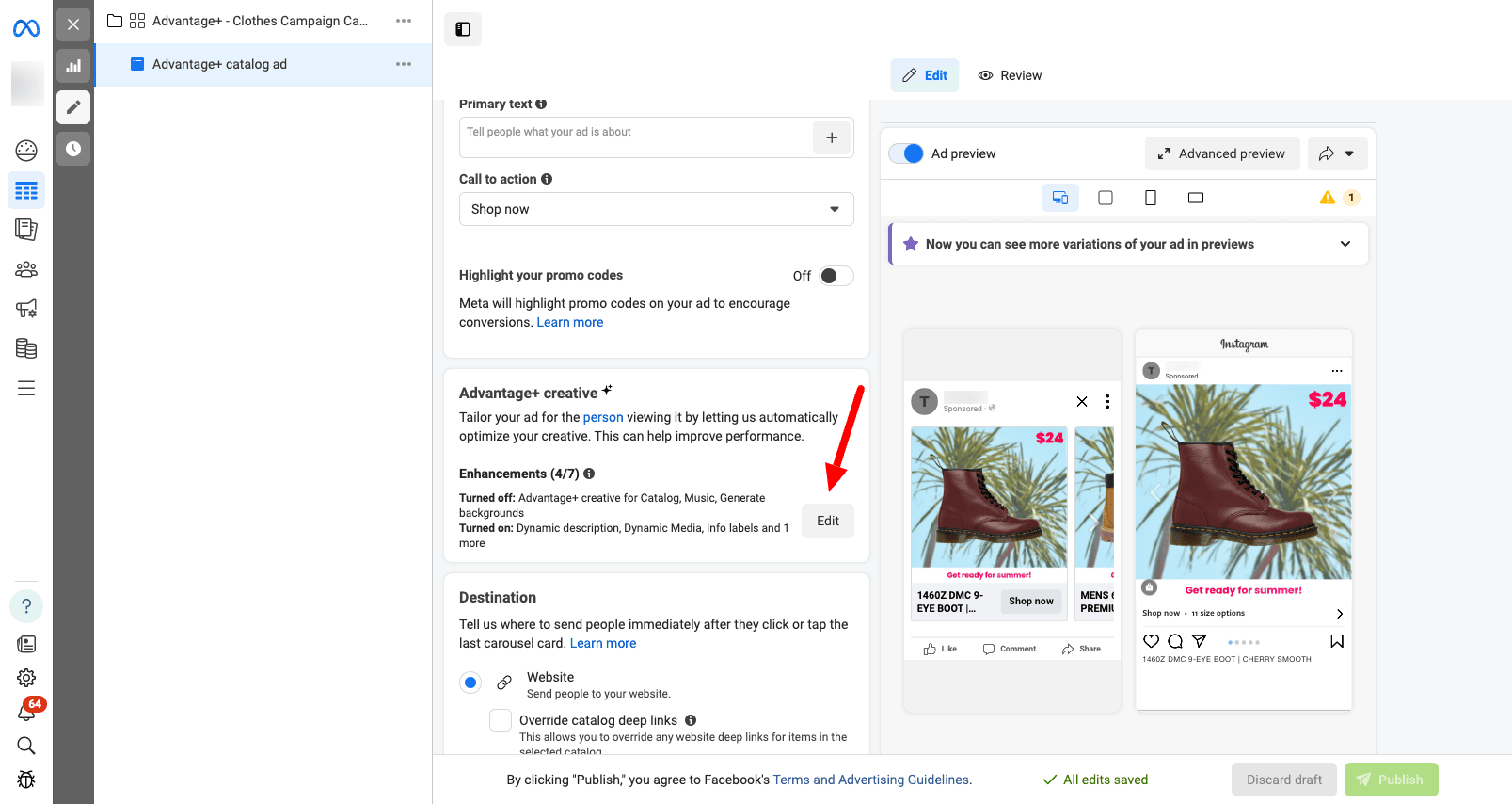Open Audiences people icon
The width and height of the screenshot is (1512, 804).
[26, 269]
